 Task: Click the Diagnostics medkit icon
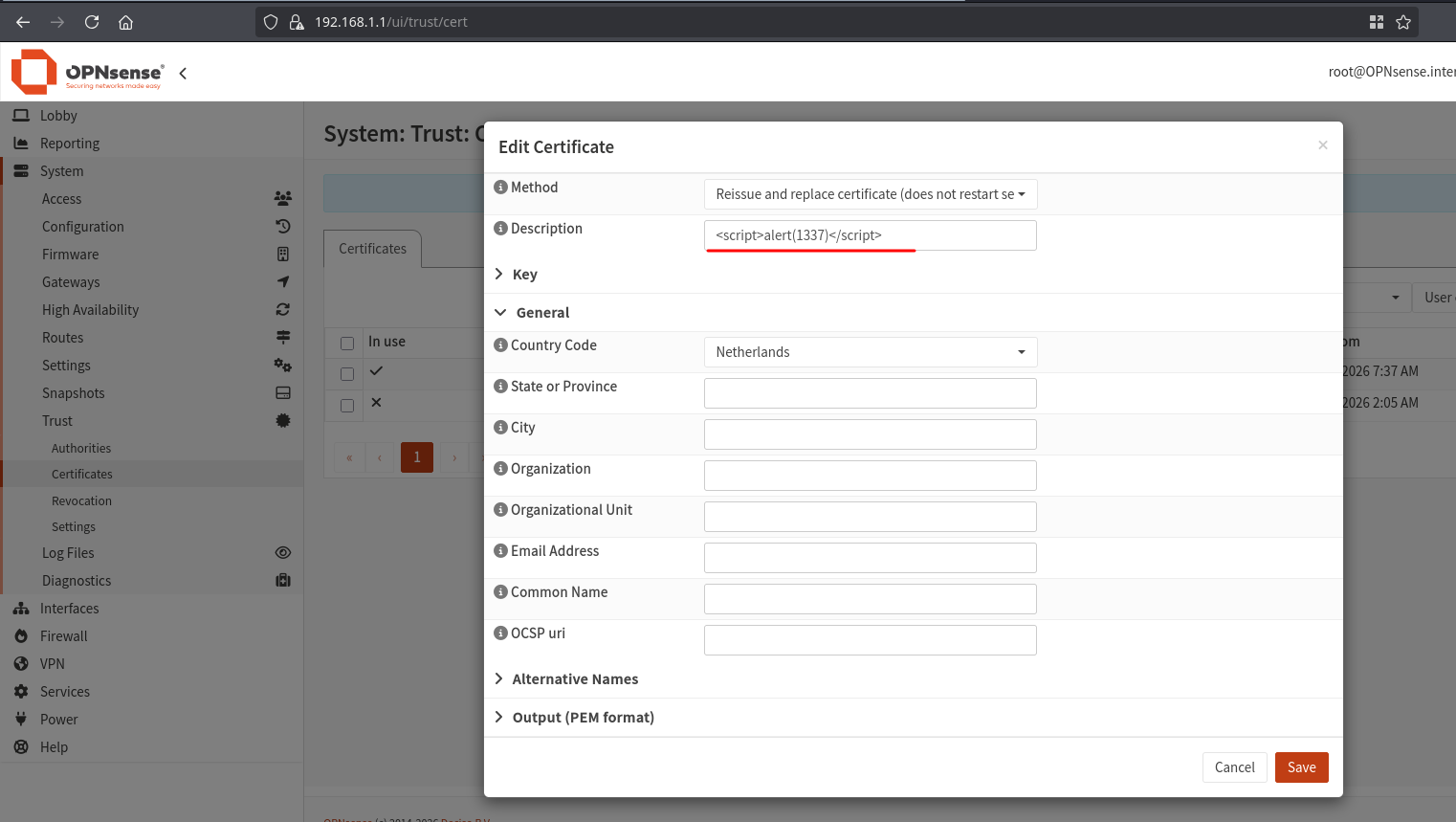(x=283, y=580)
